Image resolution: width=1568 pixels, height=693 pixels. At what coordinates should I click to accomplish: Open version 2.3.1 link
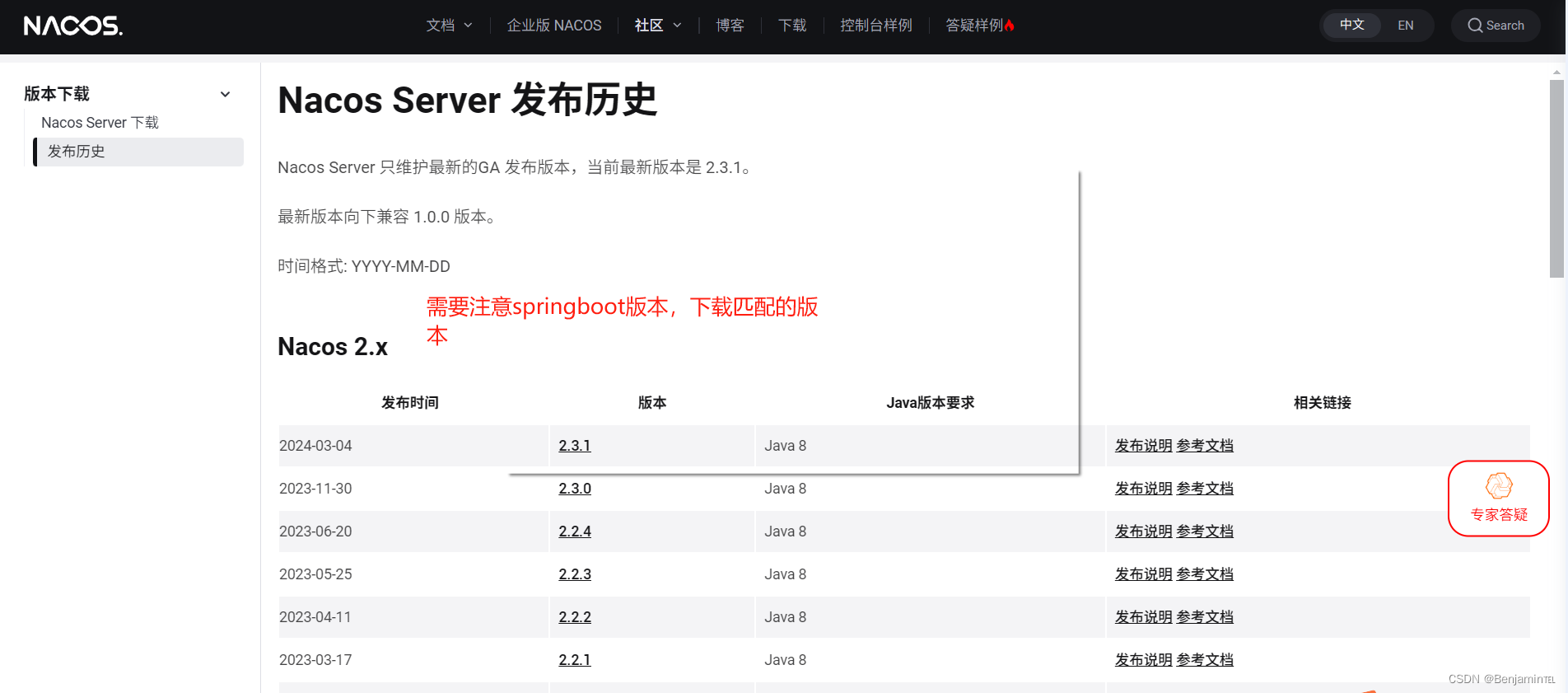tap(575, 446)
